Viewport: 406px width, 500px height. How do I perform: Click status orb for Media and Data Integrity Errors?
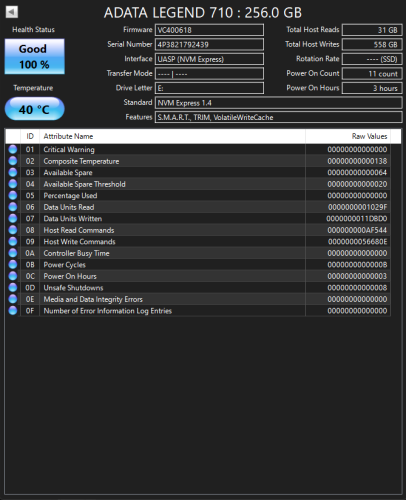13,299
